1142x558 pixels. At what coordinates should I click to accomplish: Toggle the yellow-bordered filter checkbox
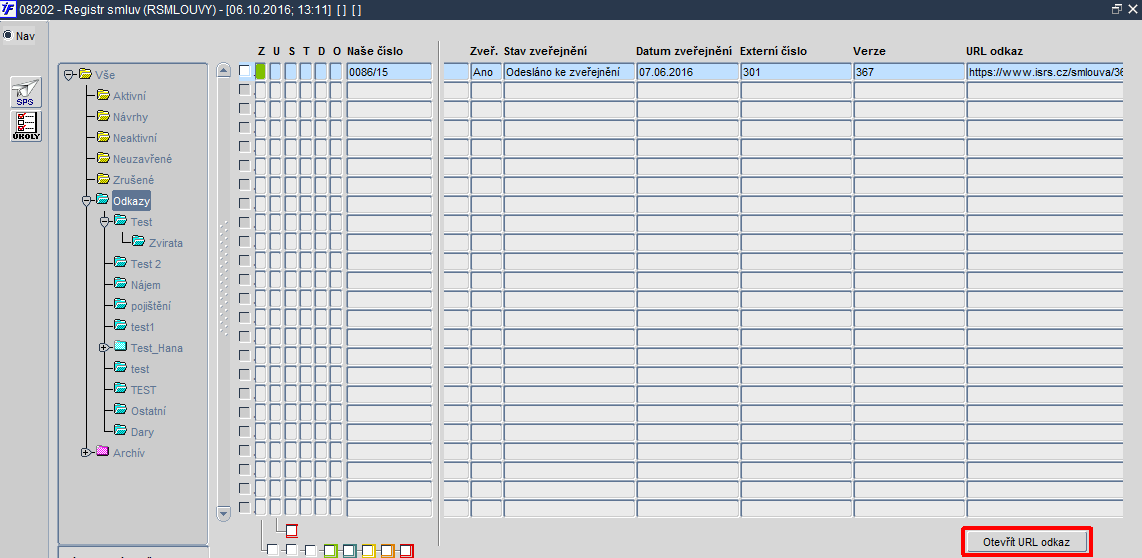(368, 550)
